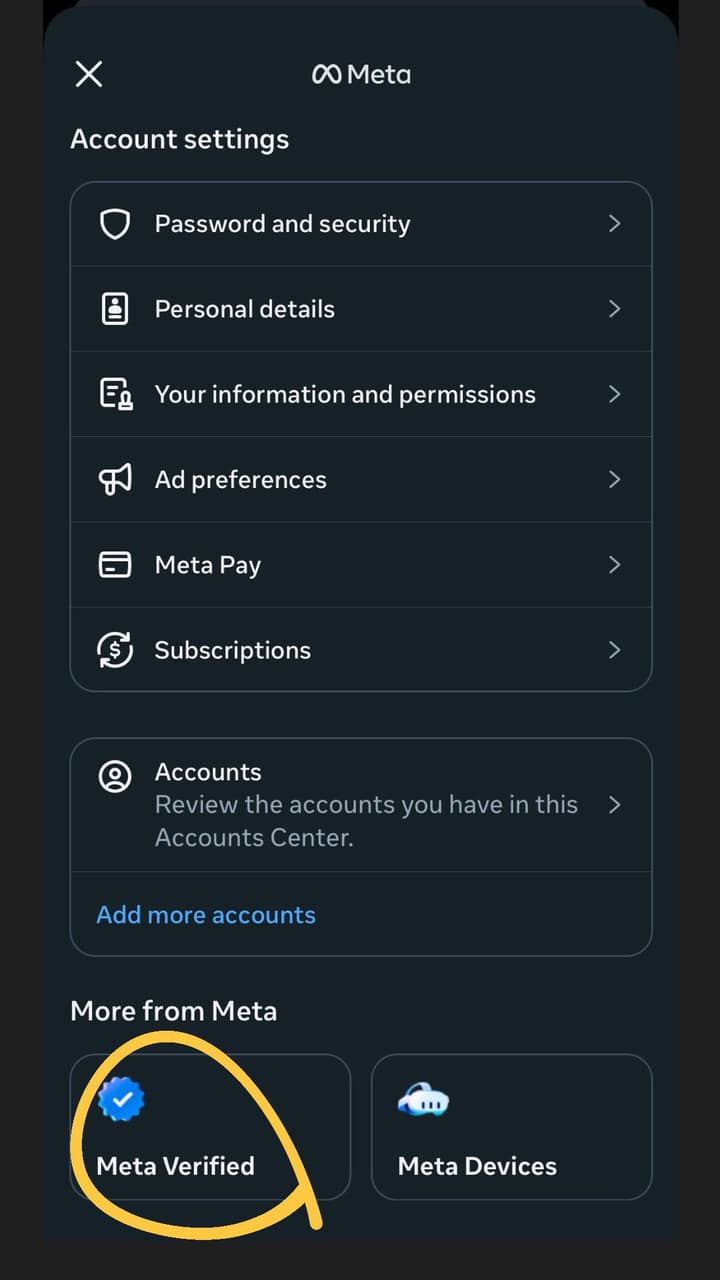Open the Meta Verified card
The width and height of the screenshot is (720, 1280).
(210, 1127)
